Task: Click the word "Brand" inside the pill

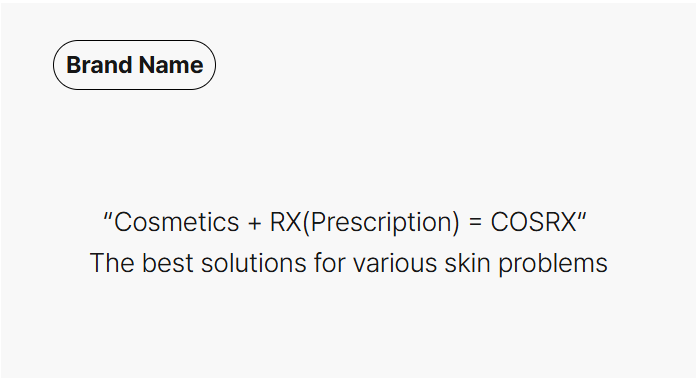Action: click(x=98, y=65)
